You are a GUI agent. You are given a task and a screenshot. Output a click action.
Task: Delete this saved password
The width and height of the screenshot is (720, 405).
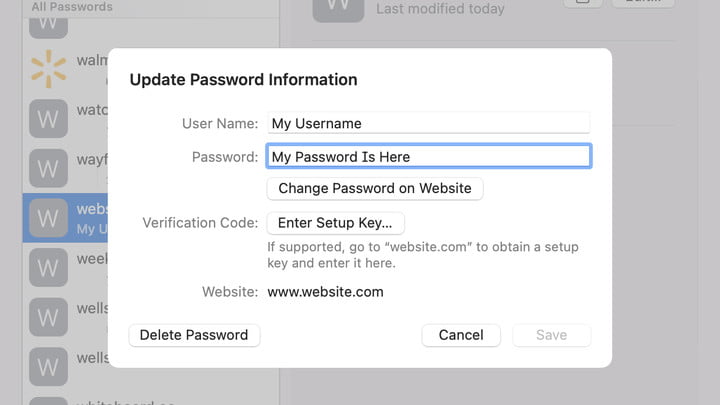pos(194,335)
